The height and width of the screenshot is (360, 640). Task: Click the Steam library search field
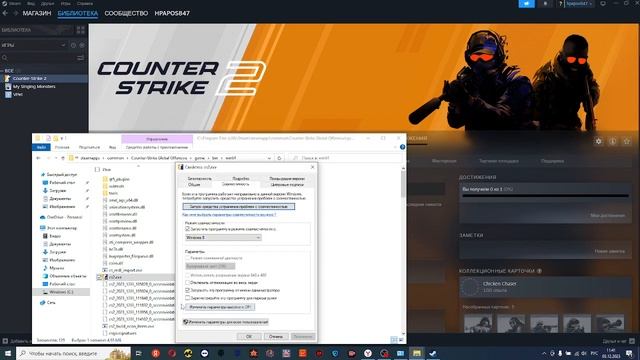click(x=38, y=58)
